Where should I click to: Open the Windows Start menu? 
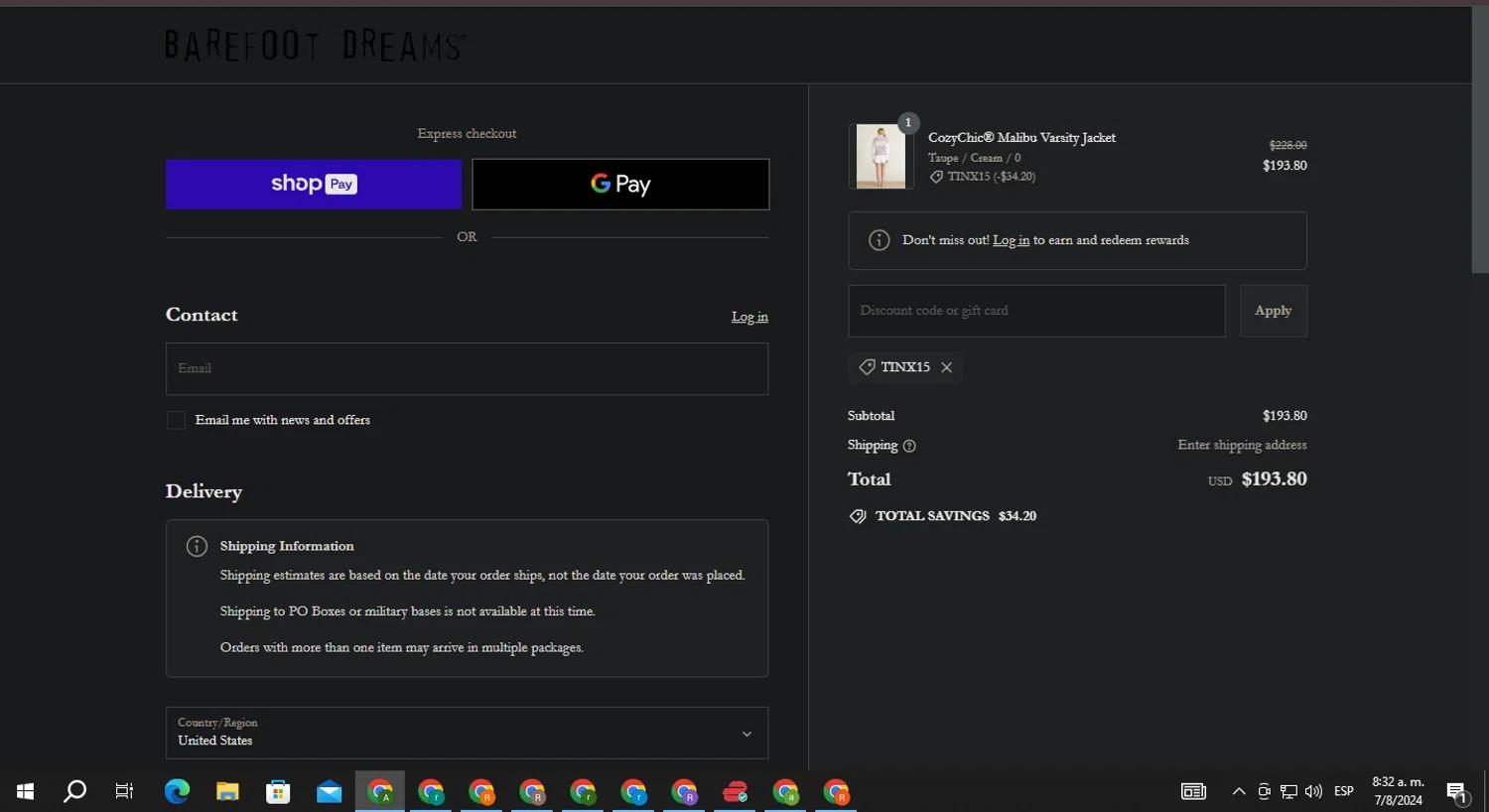click(26, 791)
